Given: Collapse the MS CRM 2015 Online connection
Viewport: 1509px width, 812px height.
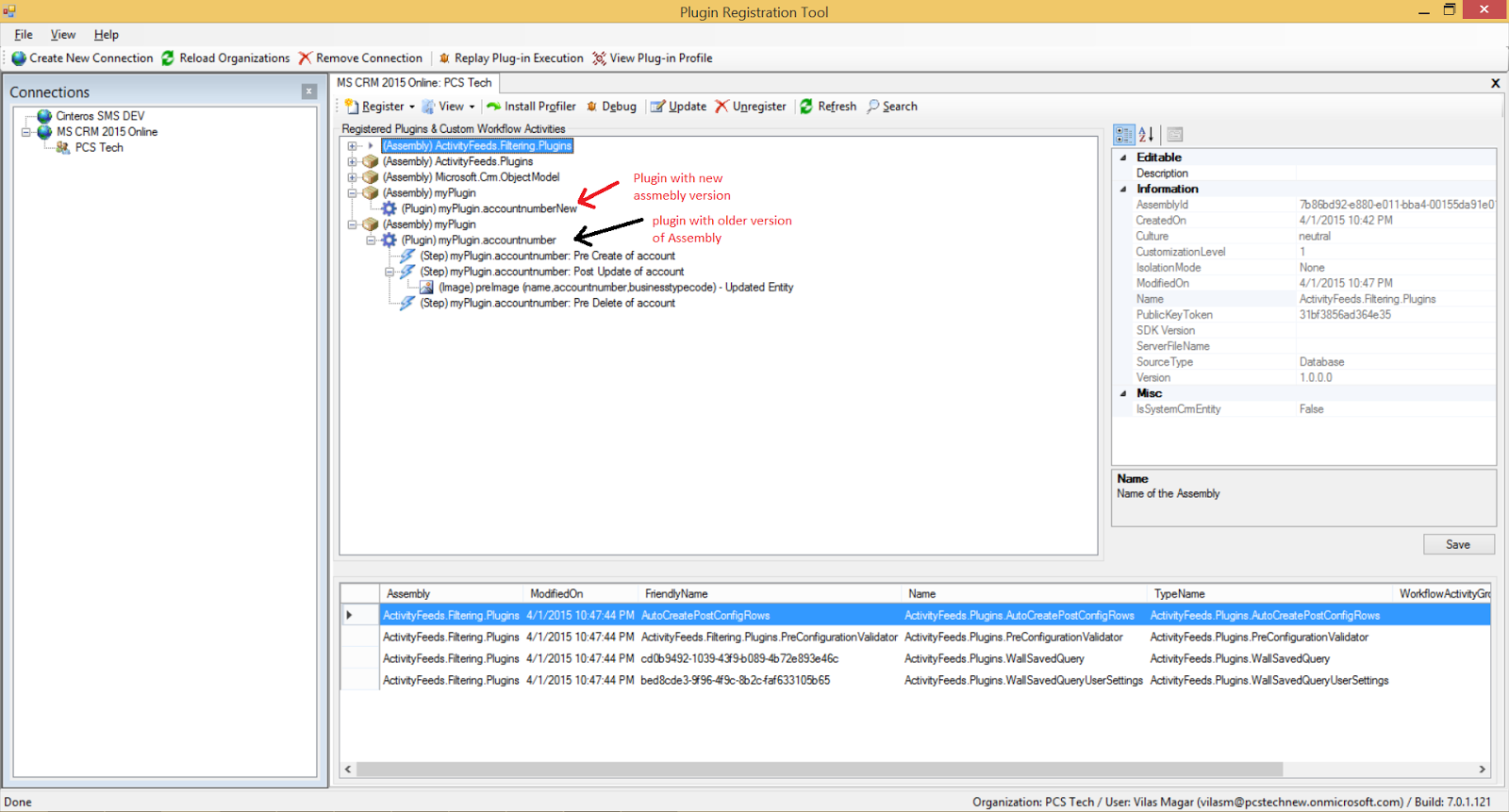Looking at the screenshot, I should point(26,132).
